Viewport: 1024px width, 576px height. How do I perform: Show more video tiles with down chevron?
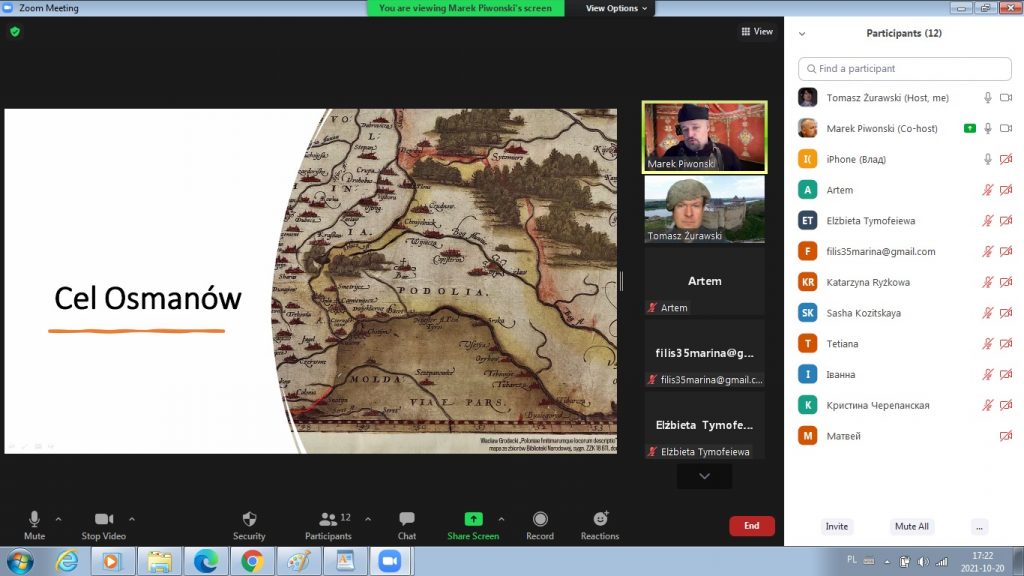point(704,477)
